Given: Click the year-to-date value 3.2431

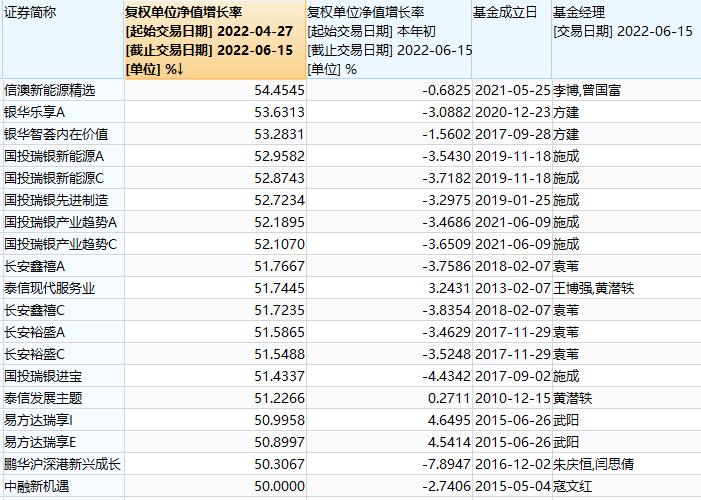Looking at the screenshot, I should point(449,288).
